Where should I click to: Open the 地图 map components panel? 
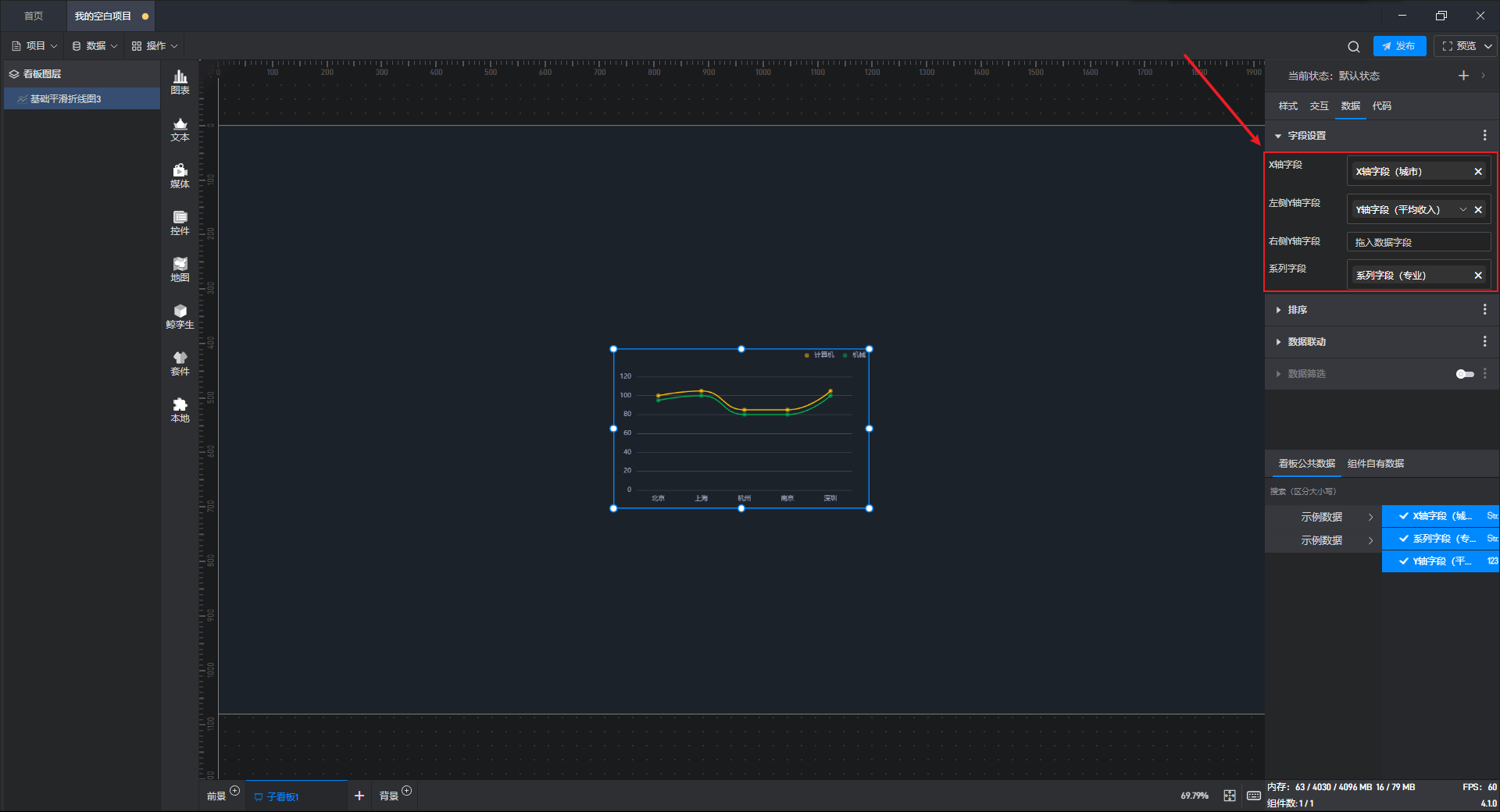[x=180, y=269]
